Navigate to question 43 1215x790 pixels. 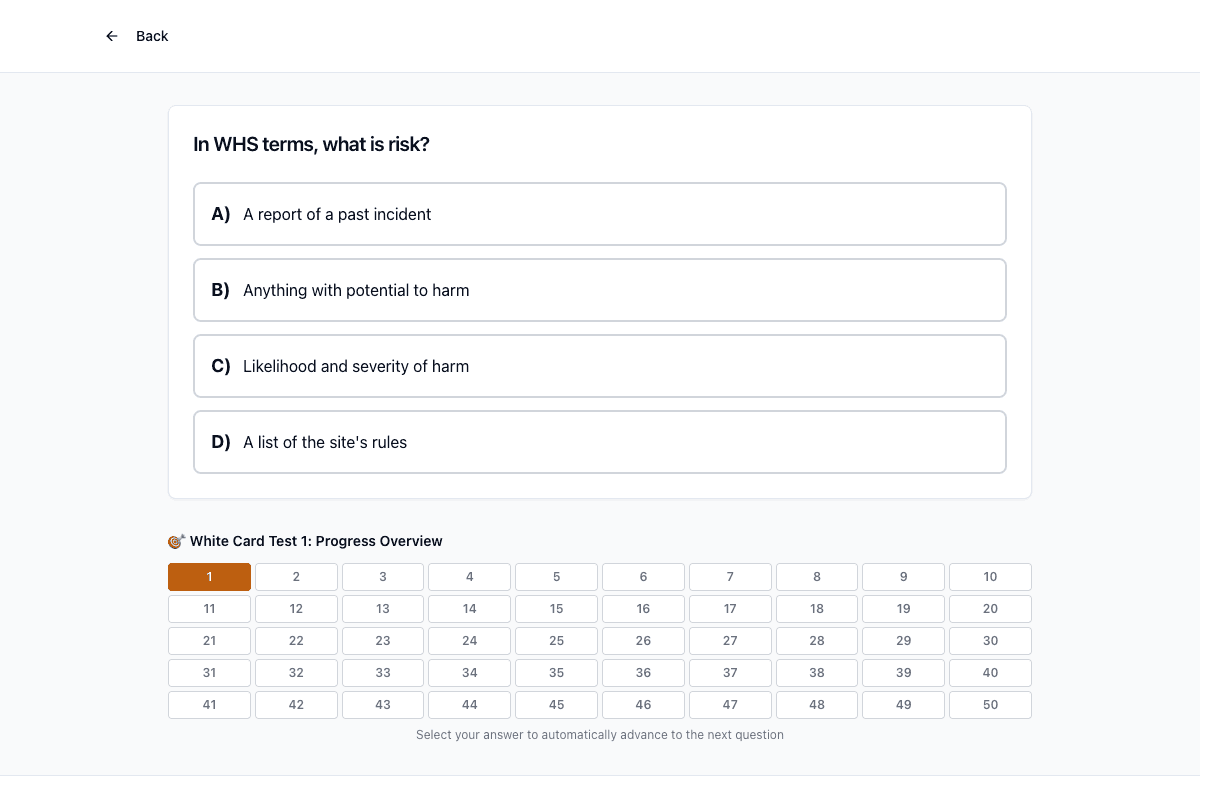click(383, 705)
